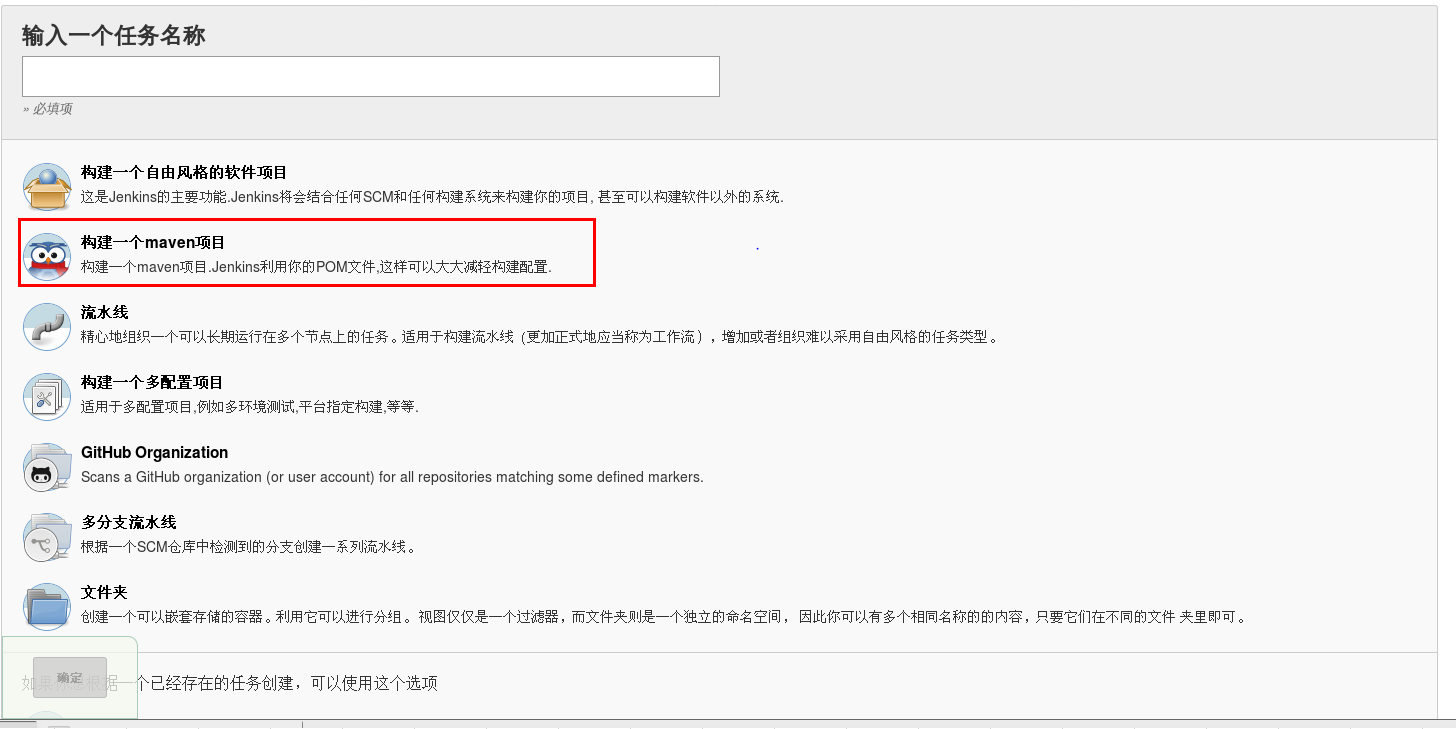The width and height of the screenshot is (1456, 729).
Task: Select the multibranch pipeline icon
Action: [x=47, y=537]
